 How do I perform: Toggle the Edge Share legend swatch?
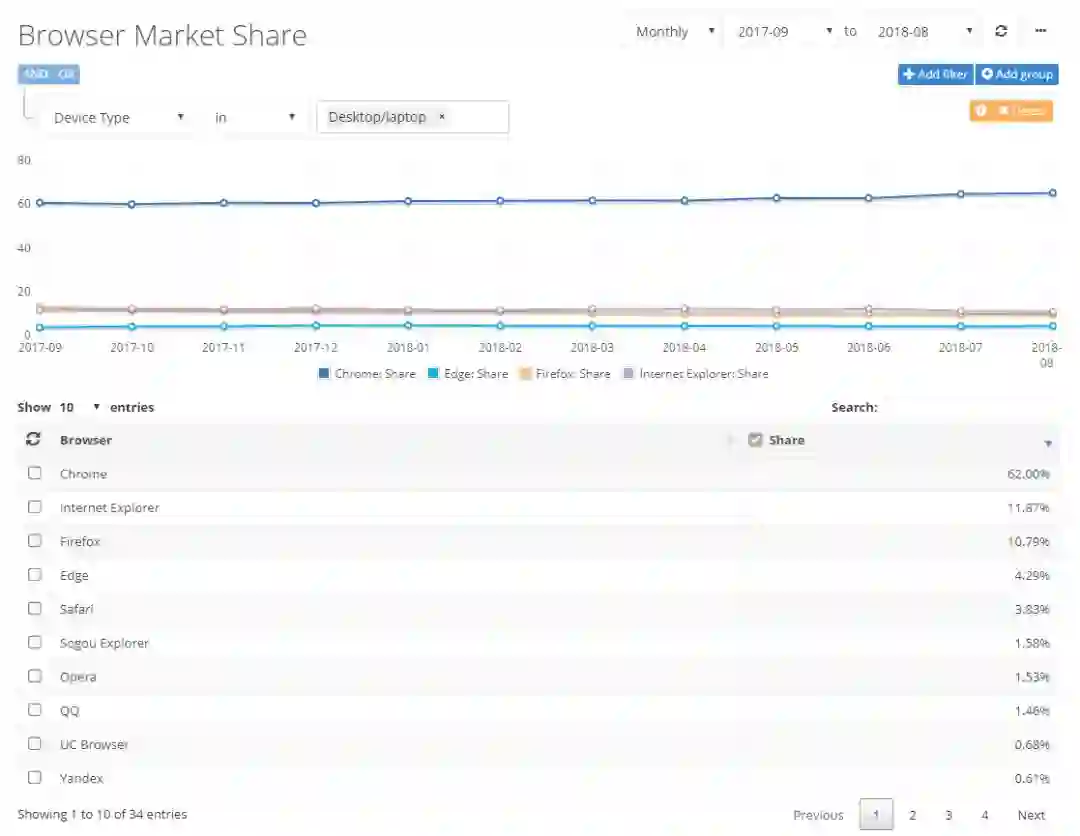tap(433, 373)
